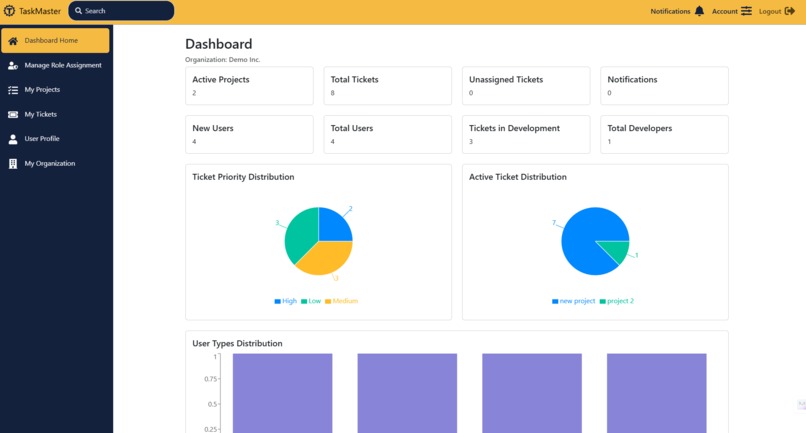The height and width of the screenshot is (433, 806).
Task: Open the Active Projects card
Action: point(249,85)
